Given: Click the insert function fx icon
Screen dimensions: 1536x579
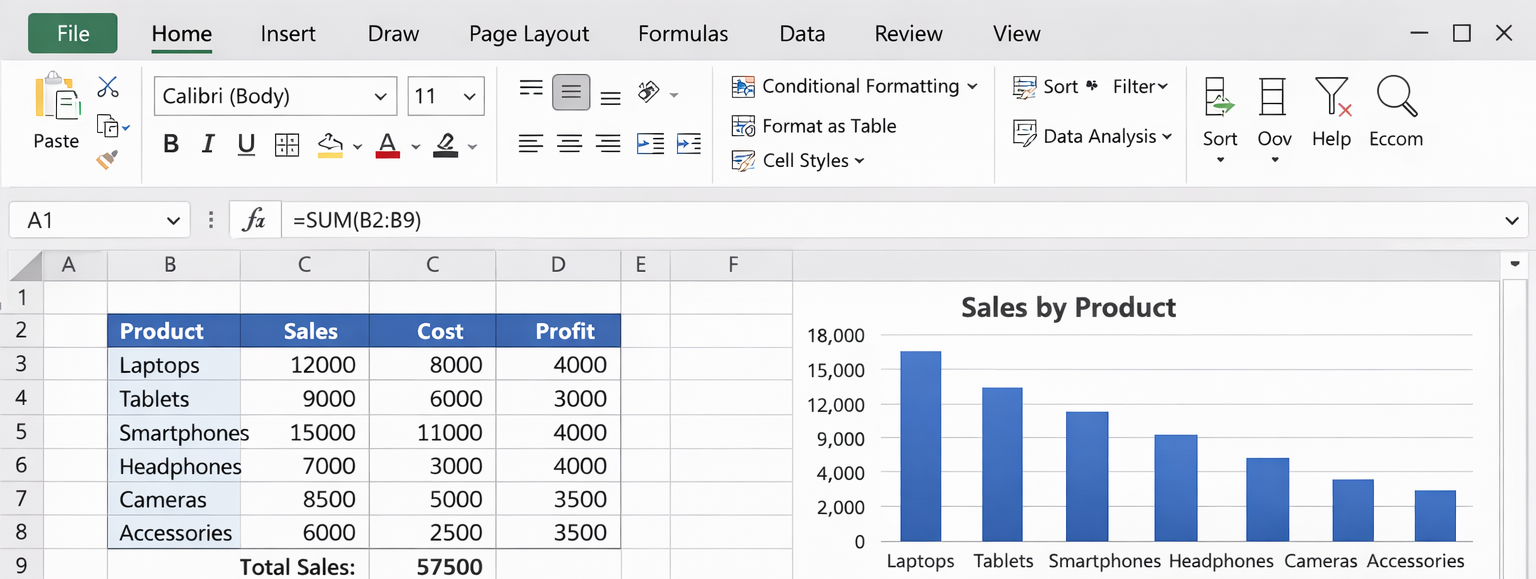Looking at the screenshot, I should pos(254,220).
